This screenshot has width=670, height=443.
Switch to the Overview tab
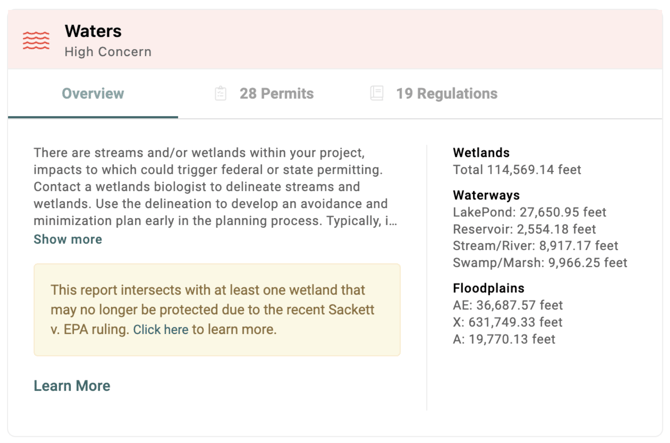coord(93,94)
